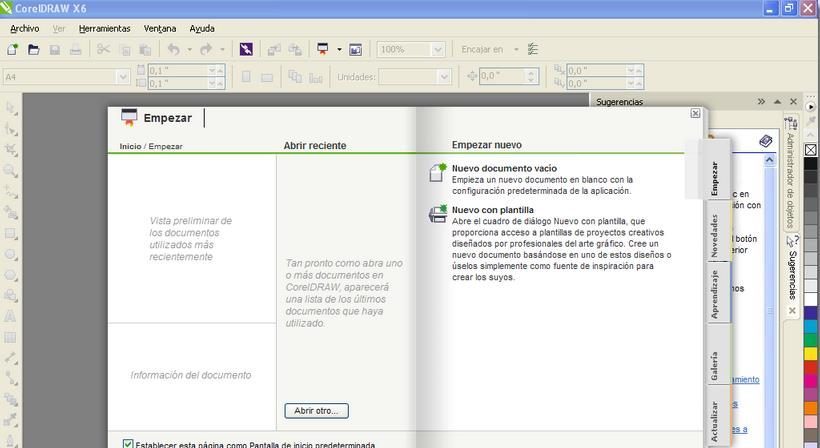Open the Administrador de objetos docker tab
The width and height of the screenshot is (820, 448).
coord(791,174)
